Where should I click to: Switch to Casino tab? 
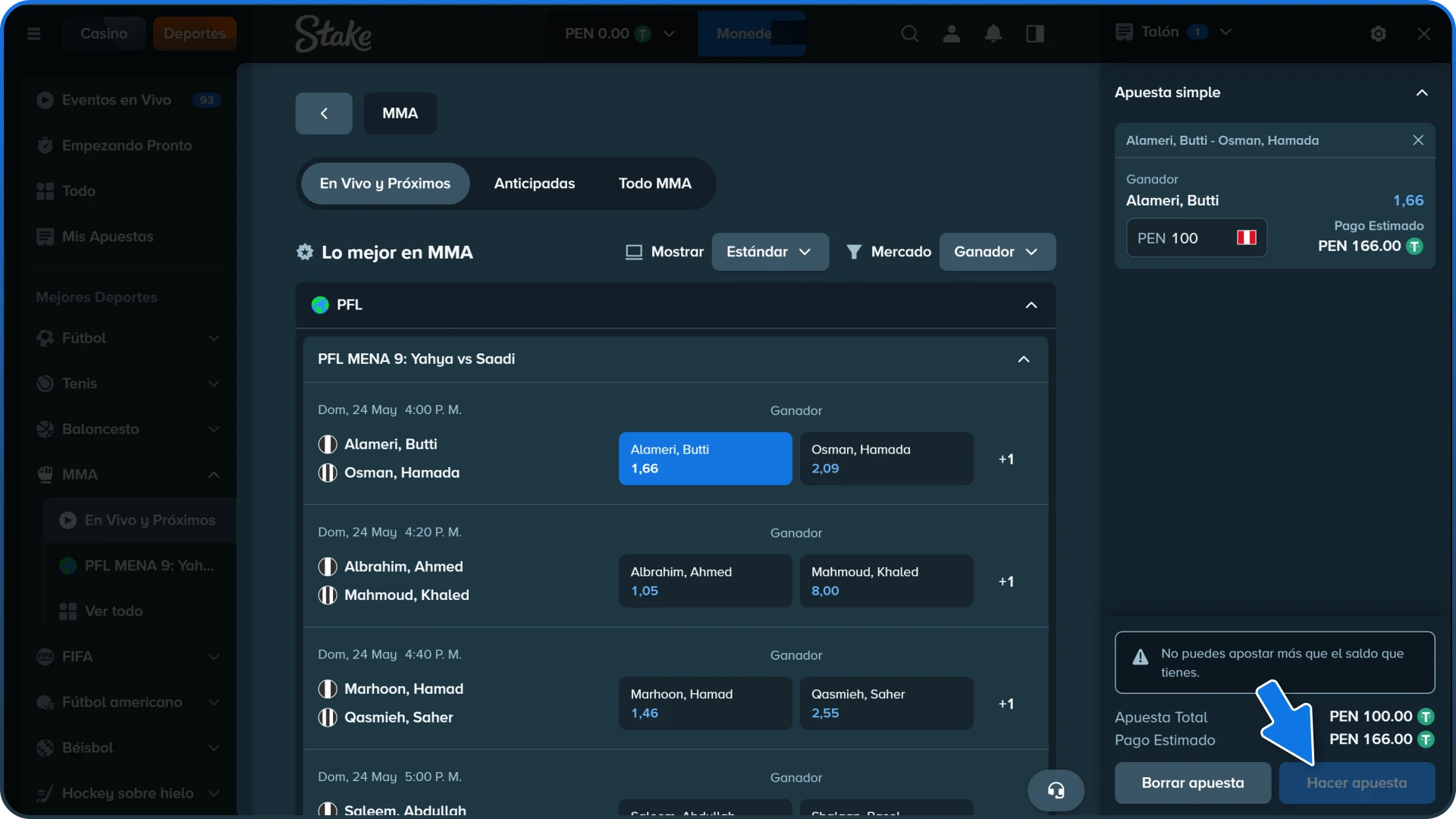click(104, 33)
